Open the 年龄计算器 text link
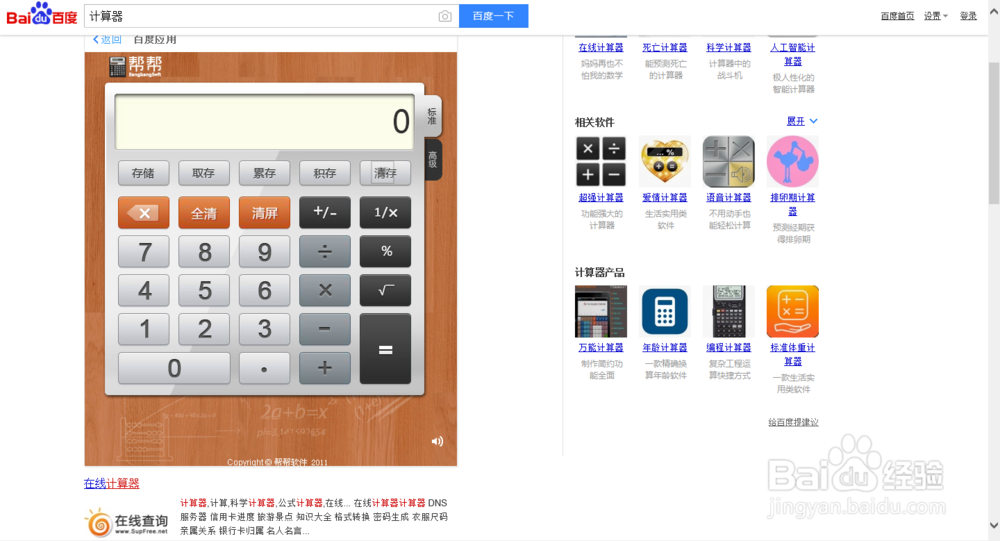The image size is (1000, 541). pyautogui.click(x=665, y=348)
